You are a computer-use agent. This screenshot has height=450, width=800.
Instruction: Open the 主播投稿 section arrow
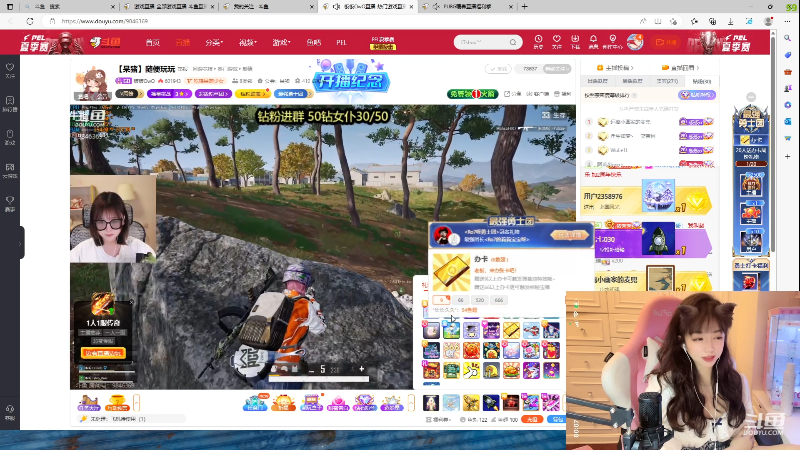[x=615, y=67]
